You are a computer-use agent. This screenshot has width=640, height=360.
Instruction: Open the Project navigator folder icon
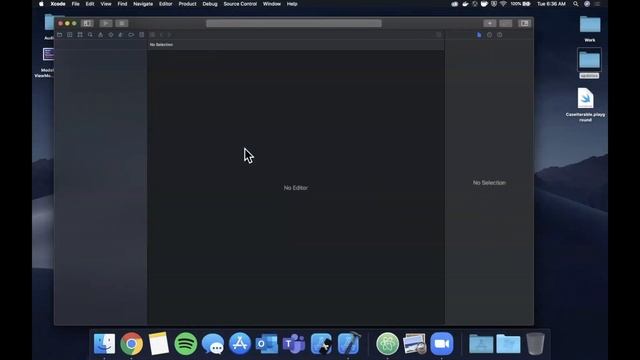click(x=60, y=35)
